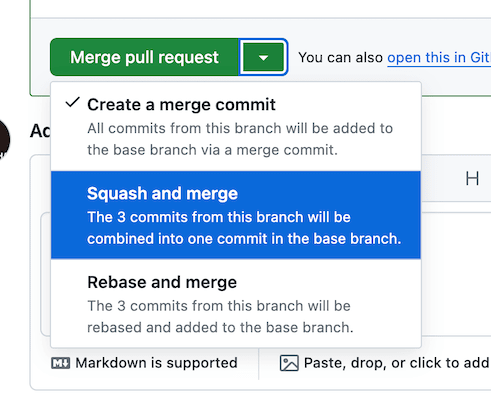This screenshot has height=402, width=491.
Task: Click the Markdown logo icon
Action: pos(61,363)
